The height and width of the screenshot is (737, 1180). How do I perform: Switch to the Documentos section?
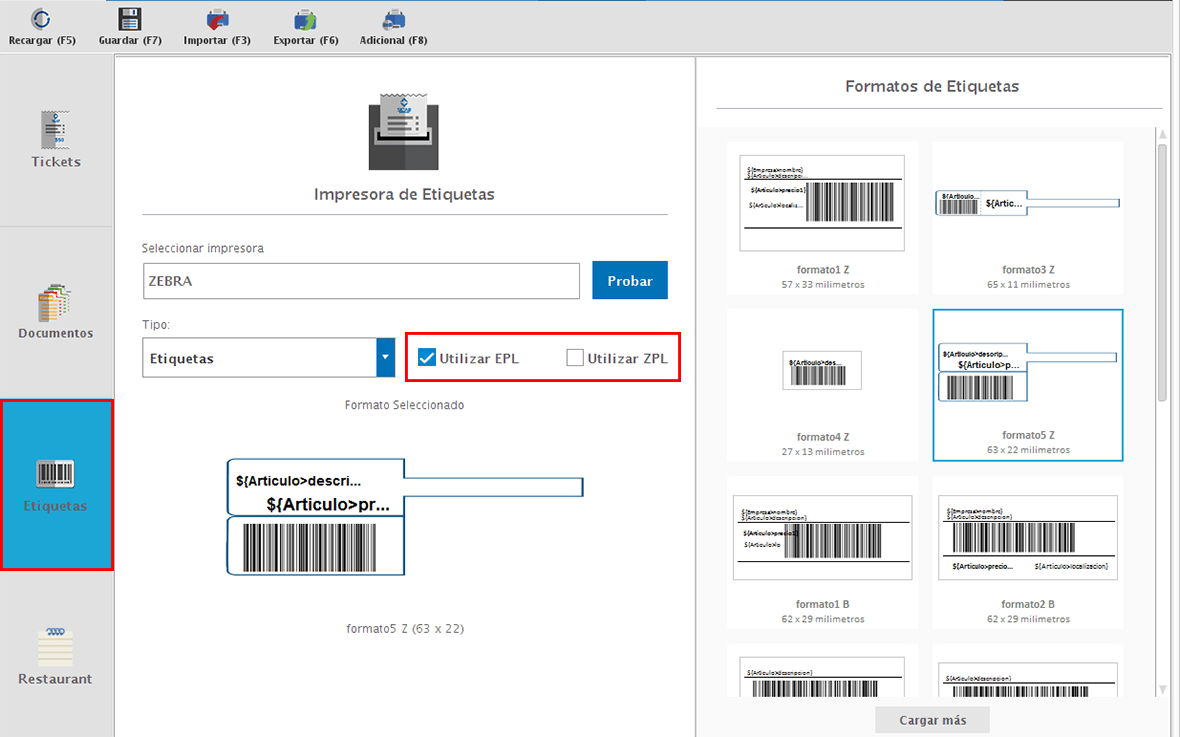pyautogui.click(x=56, y=312)
